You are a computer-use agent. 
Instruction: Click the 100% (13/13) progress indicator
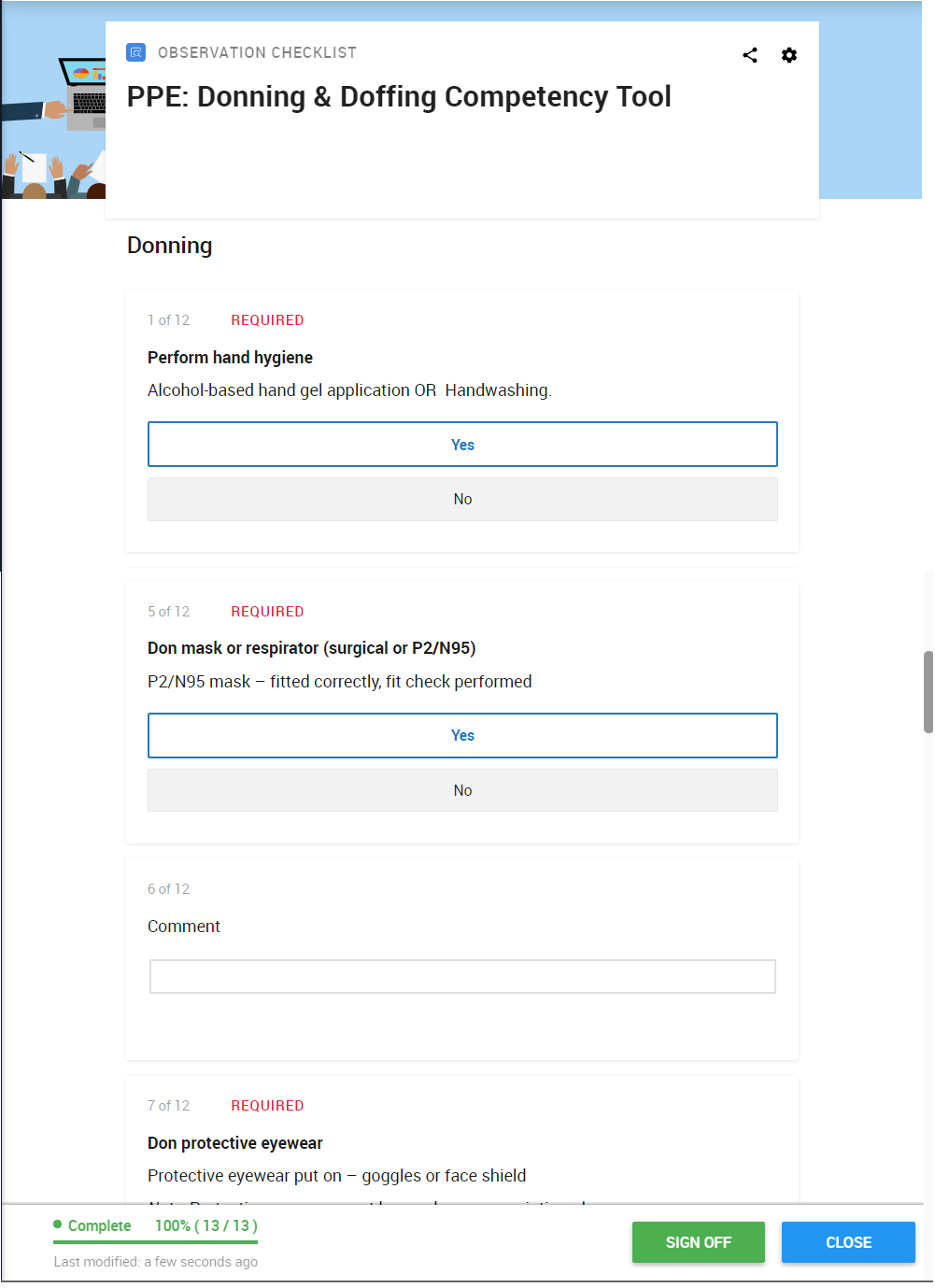(x=205, y=1225)
